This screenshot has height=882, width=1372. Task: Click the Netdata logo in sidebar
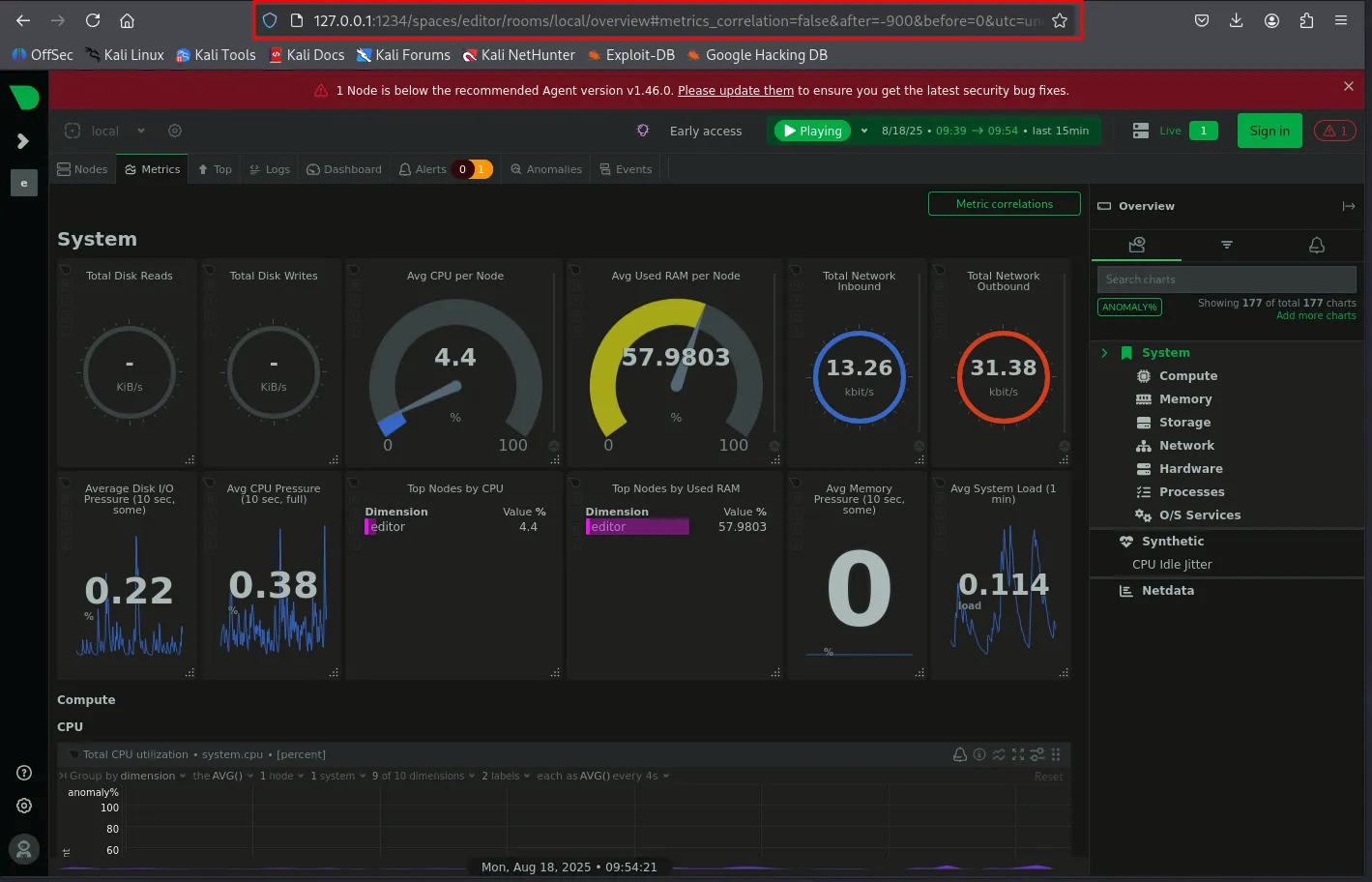click(24, 98)
